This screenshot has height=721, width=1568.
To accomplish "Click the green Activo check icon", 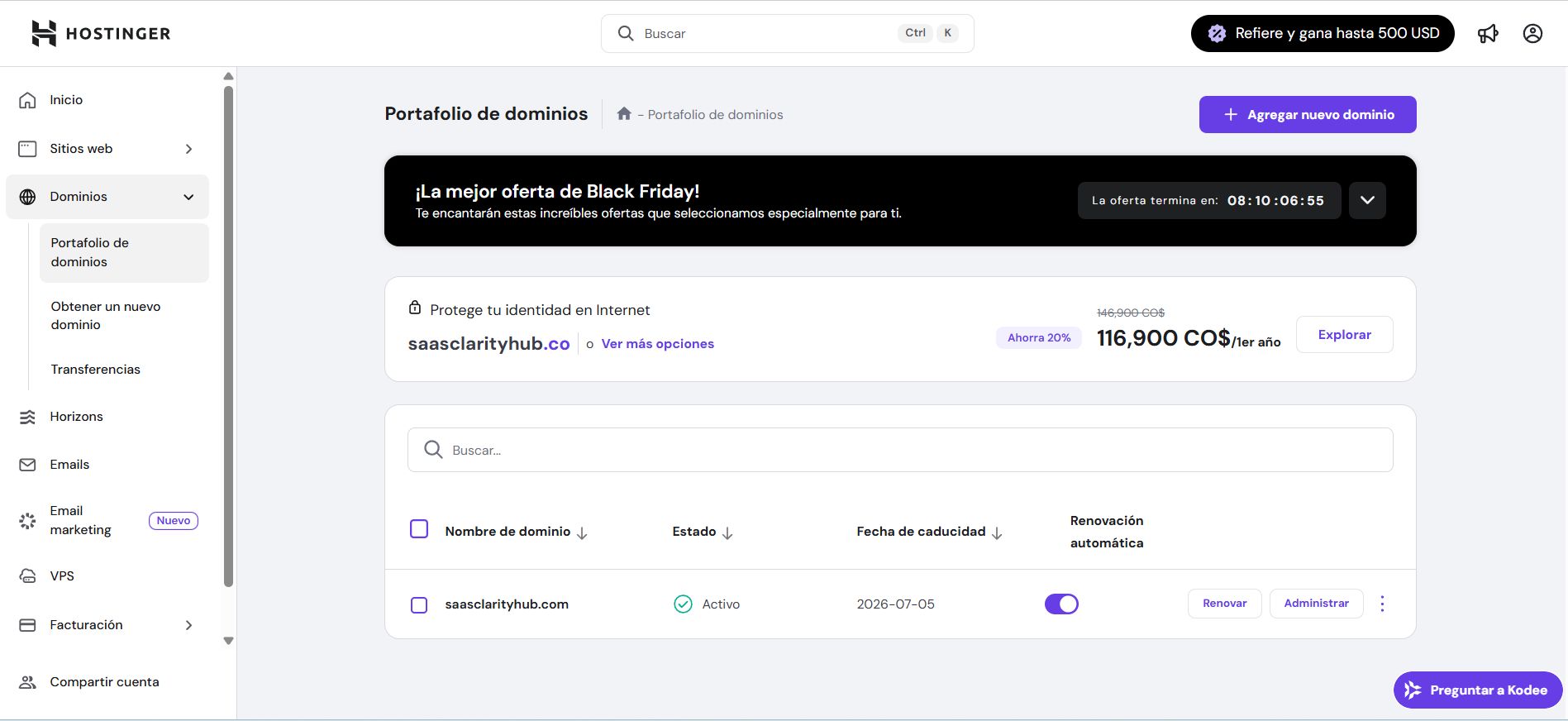I will click(x=683, y=604).
